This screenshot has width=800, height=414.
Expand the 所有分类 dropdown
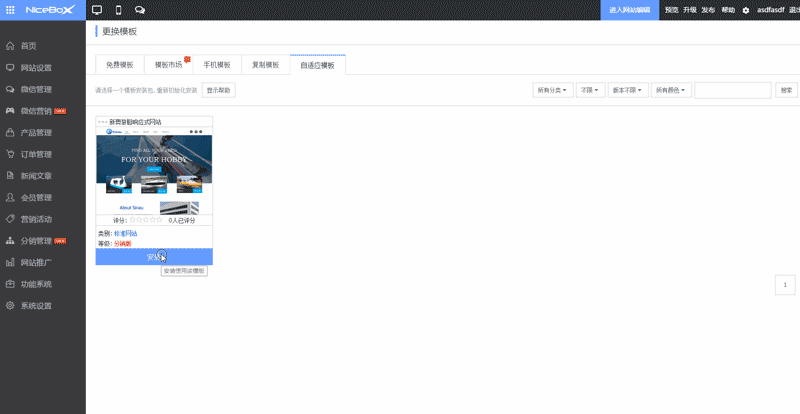(x=553, y=90)
